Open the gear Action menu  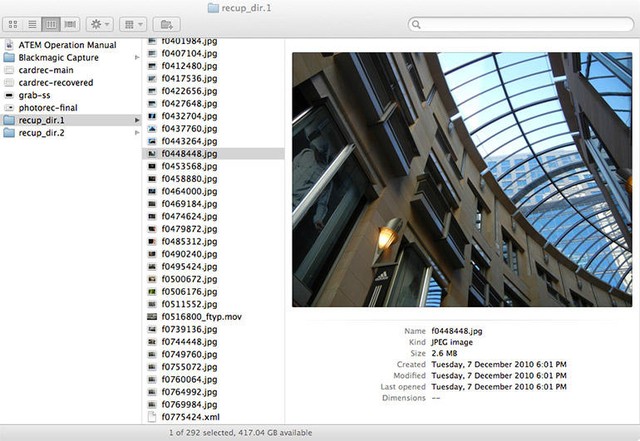click(100, 24)
